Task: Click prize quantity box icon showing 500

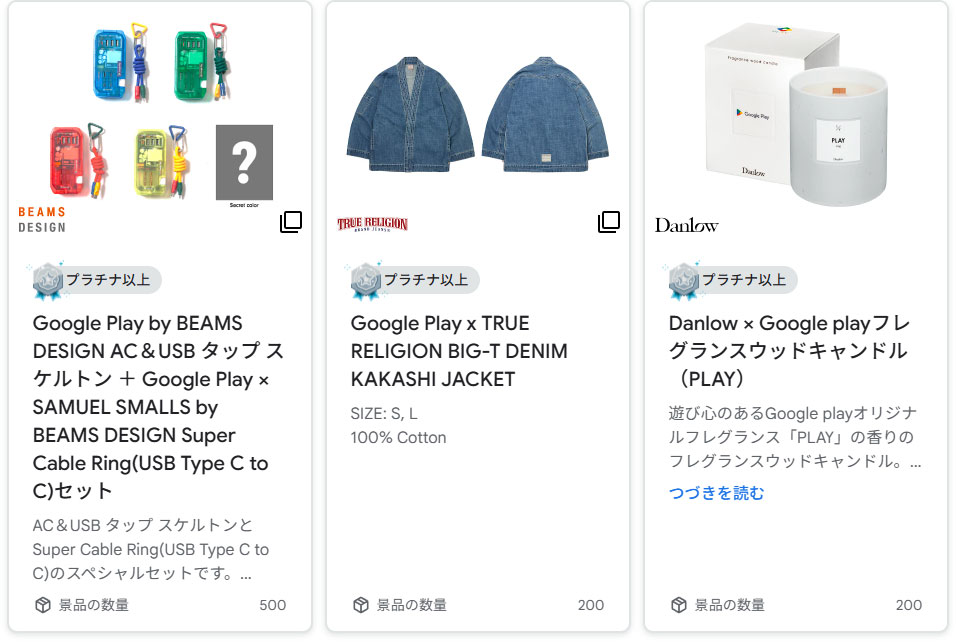Action: (43, 605)
